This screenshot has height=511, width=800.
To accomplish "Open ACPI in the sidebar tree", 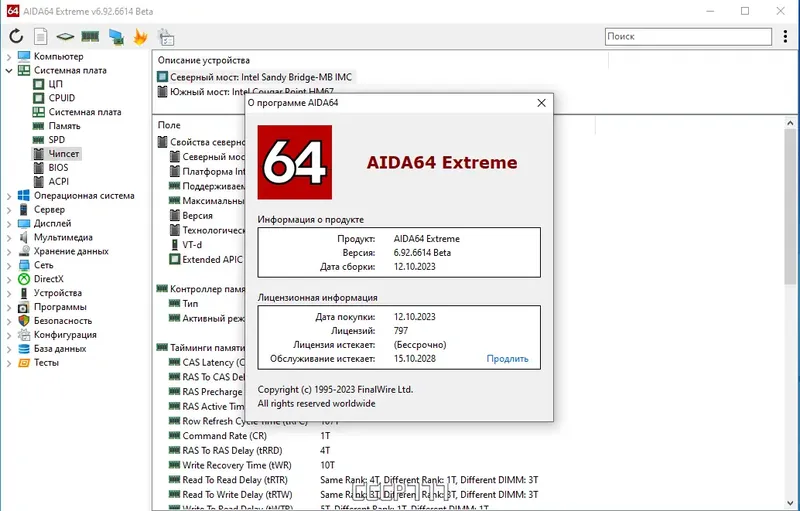I will pos(58,182).
